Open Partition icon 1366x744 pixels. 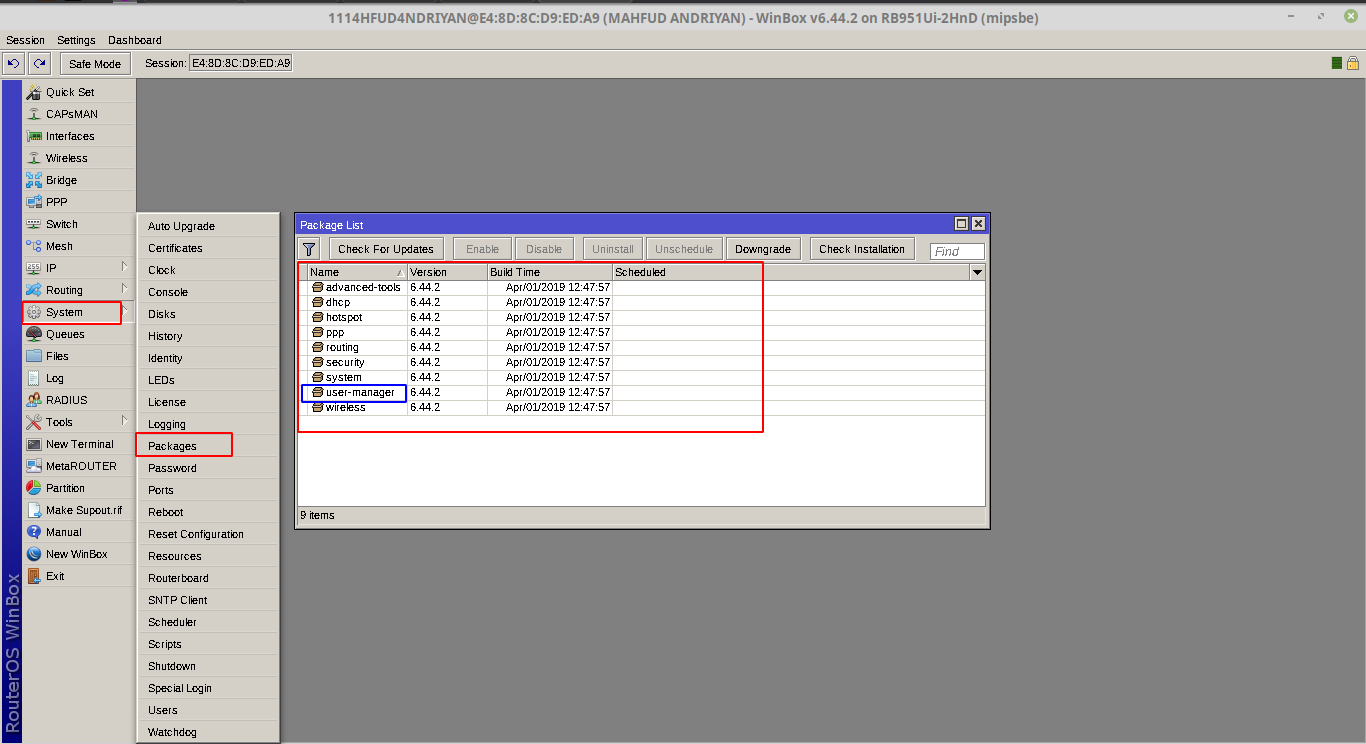point(34,488)
